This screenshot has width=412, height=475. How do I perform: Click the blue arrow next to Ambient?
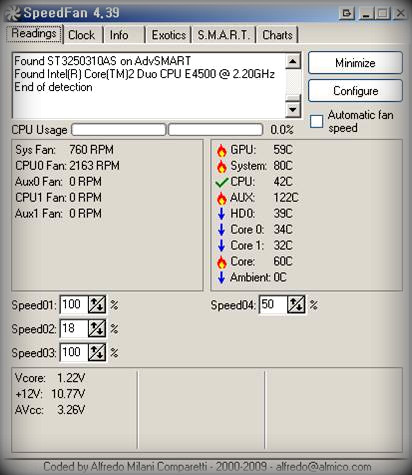(221, 277)
